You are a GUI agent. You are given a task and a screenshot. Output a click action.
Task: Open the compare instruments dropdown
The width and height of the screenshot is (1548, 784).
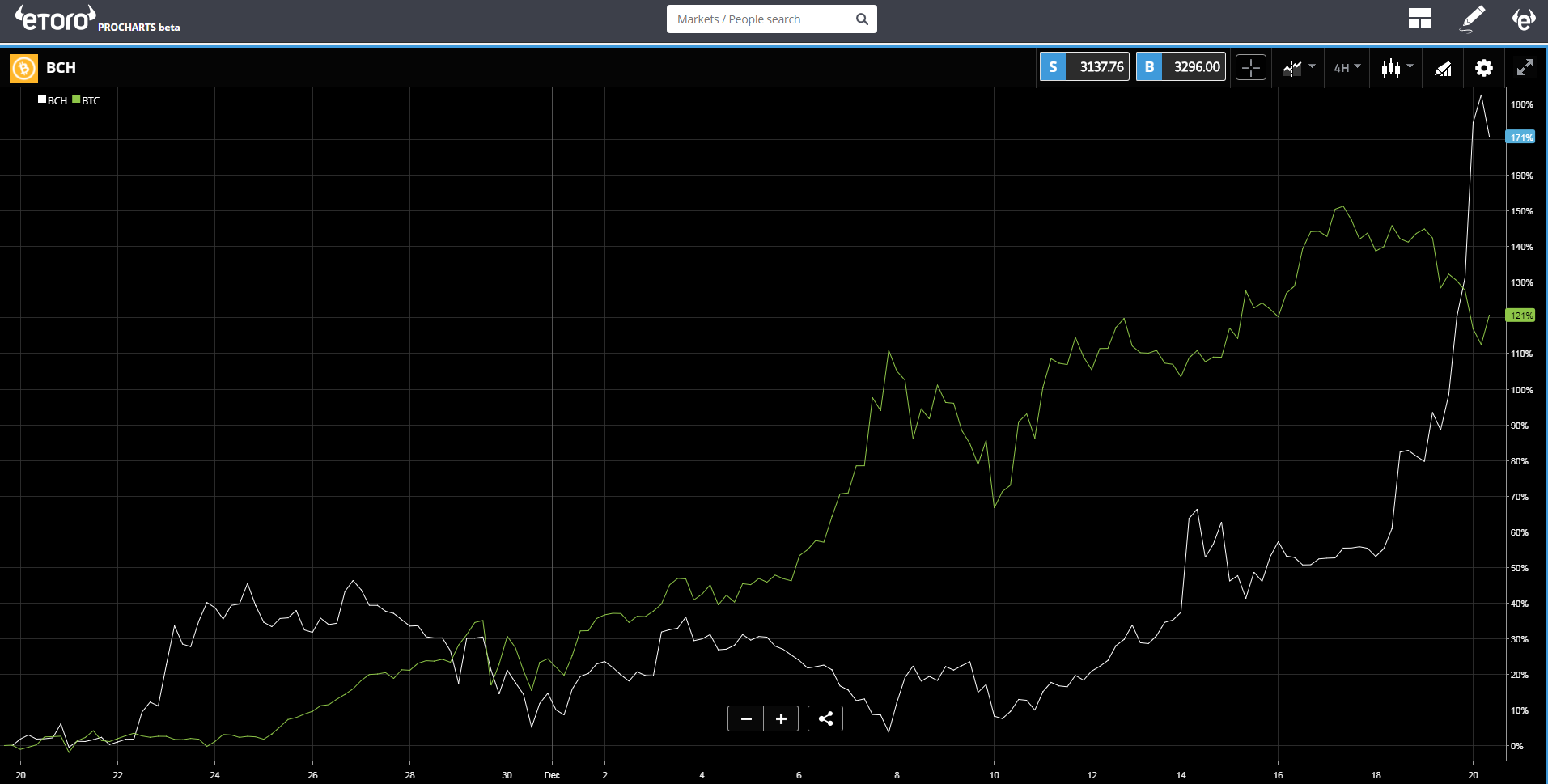point(1298,68)
